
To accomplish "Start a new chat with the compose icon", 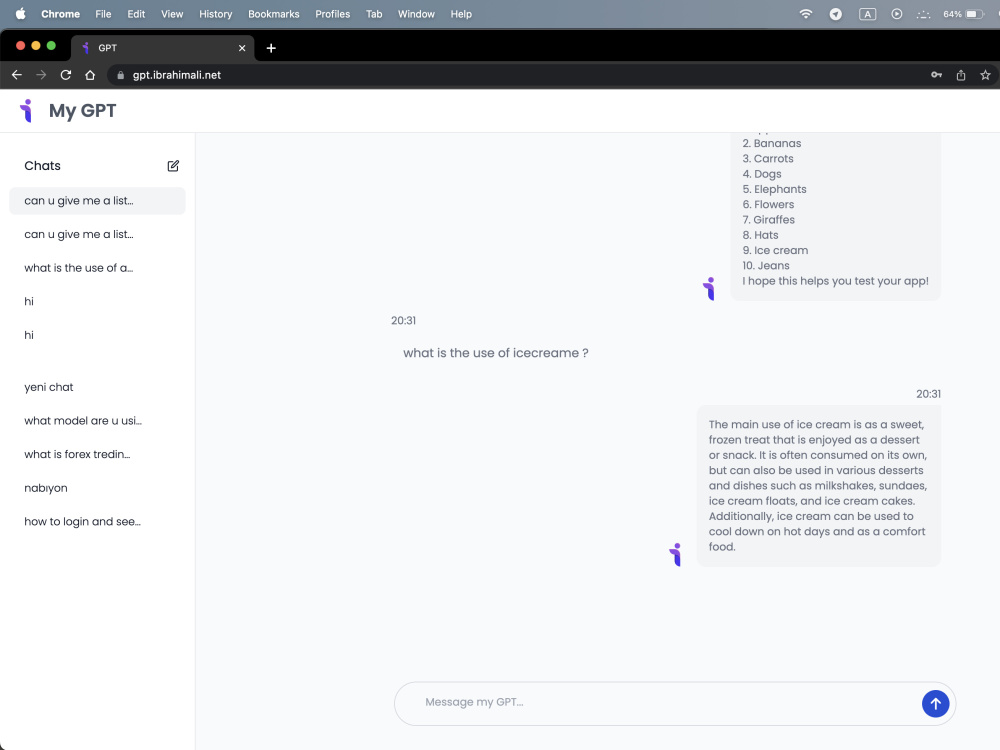I will point(172,165).
